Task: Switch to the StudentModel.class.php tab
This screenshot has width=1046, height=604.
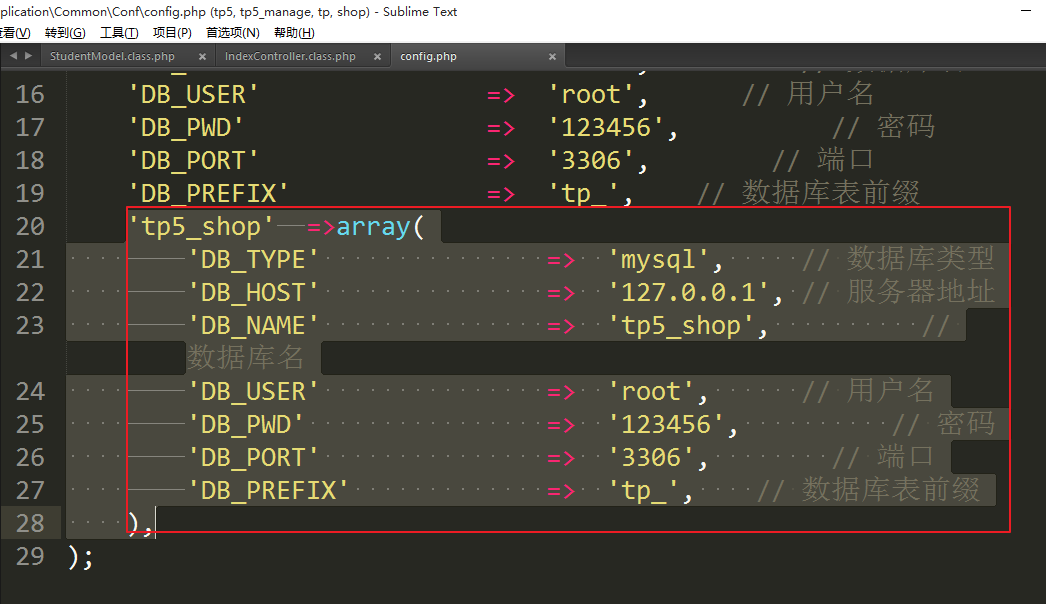Action: click(x=112, y=57)
